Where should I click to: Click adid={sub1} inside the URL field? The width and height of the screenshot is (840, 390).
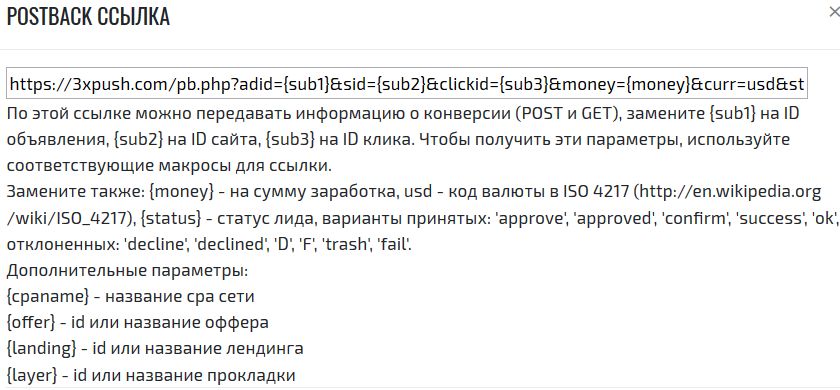click(287, 84)
